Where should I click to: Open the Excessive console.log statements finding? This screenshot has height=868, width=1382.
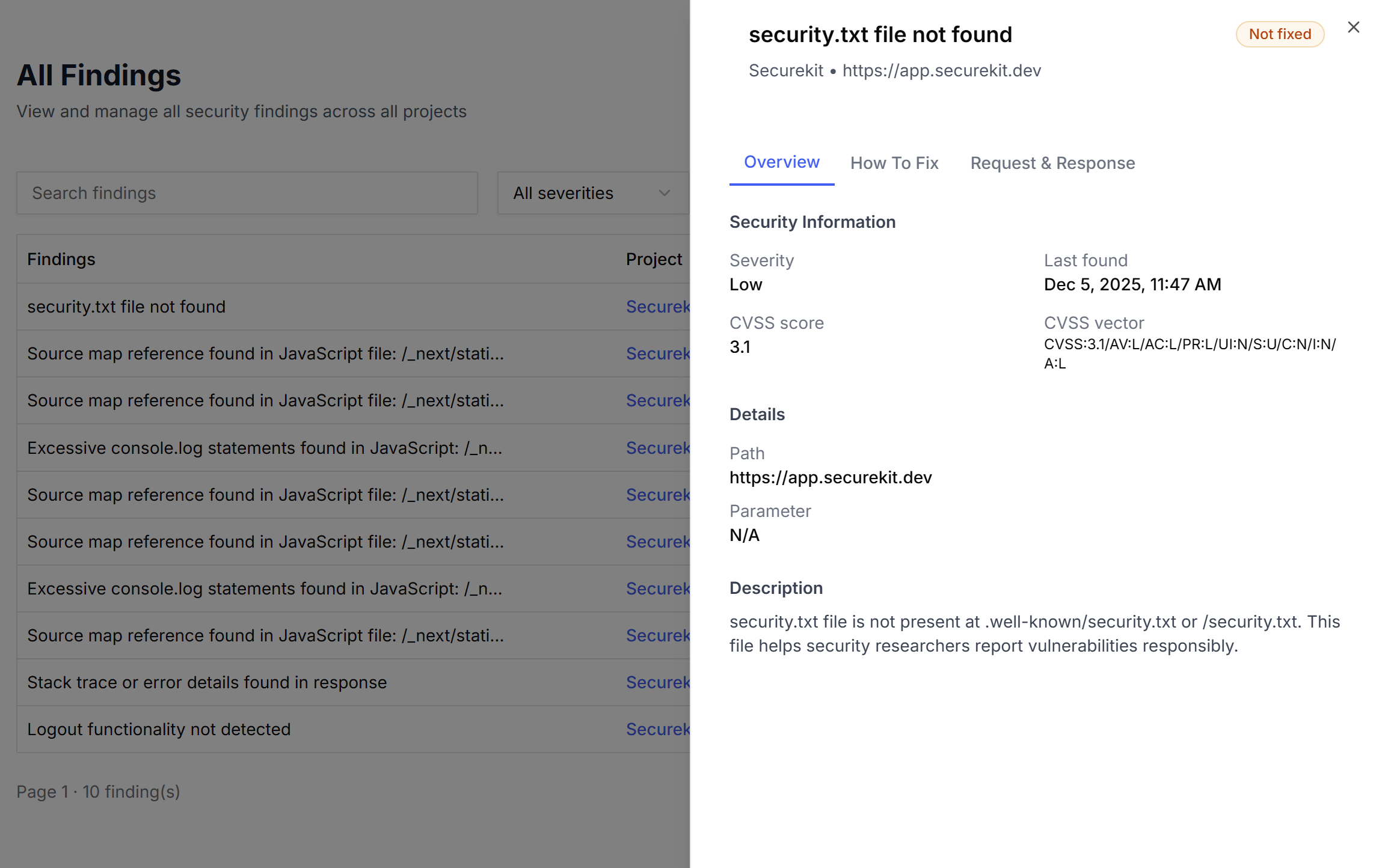pyautogui.click(x=265, y=448)
